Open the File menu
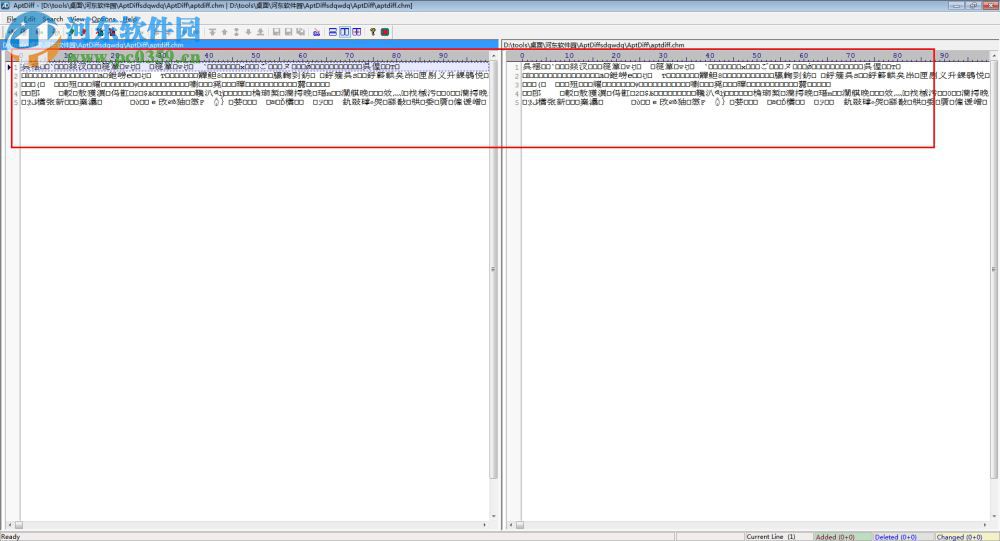The image size is (1000, 541). [11, 19]
